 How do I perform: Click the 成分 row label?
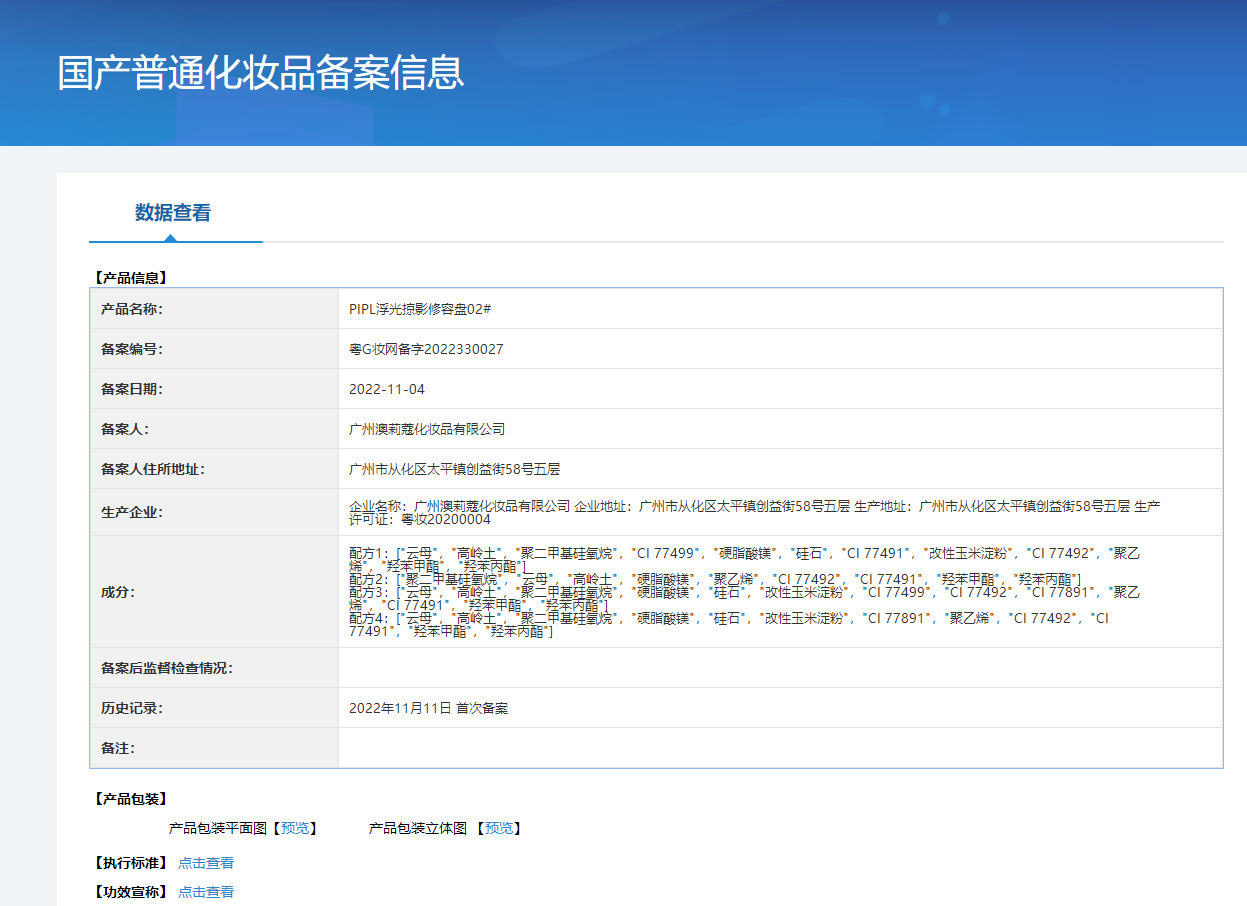point(118,592)
